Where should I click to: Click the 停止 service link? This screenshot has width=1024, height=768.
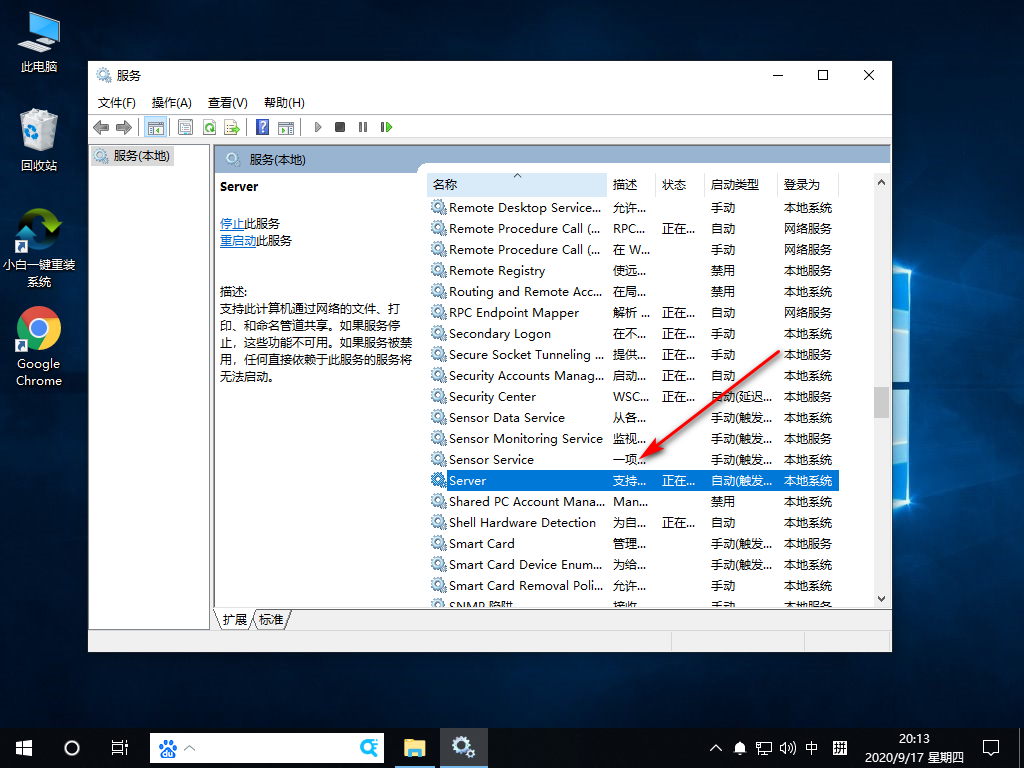(x=232, y=224)
